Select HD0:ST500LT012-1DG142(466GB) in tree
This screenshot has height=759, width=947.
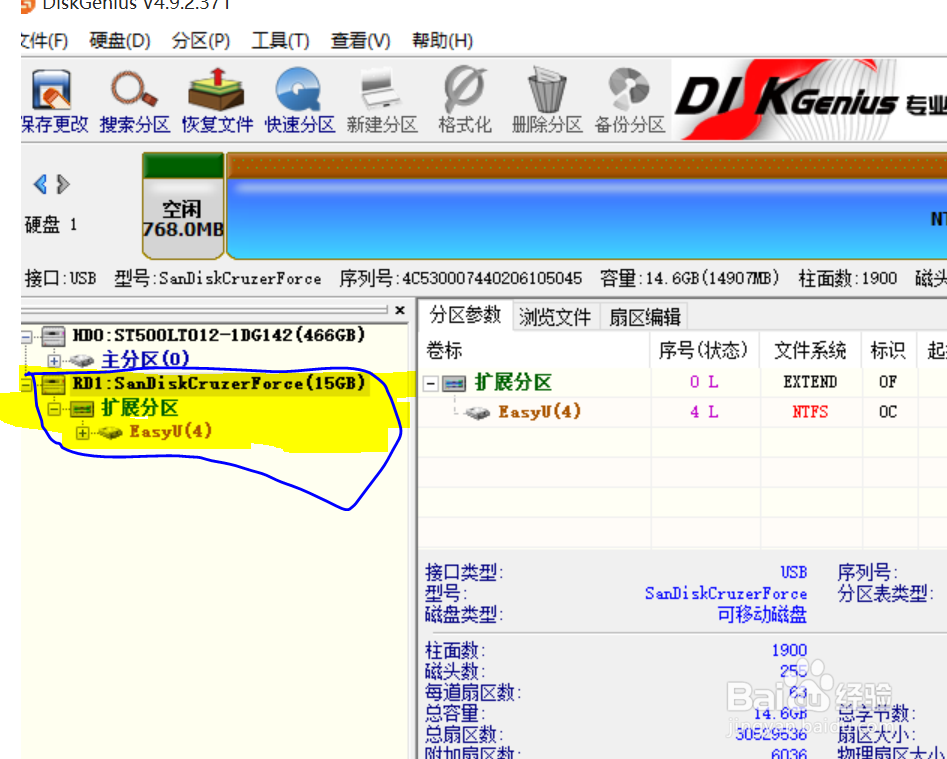click(x=219, y=335)
